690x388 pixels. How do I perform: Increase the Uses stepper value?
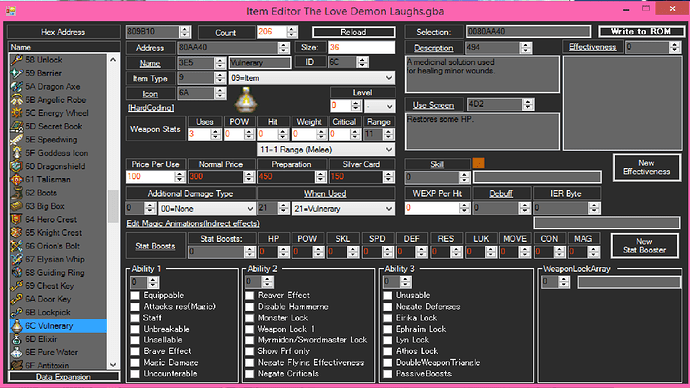(216, 132)
